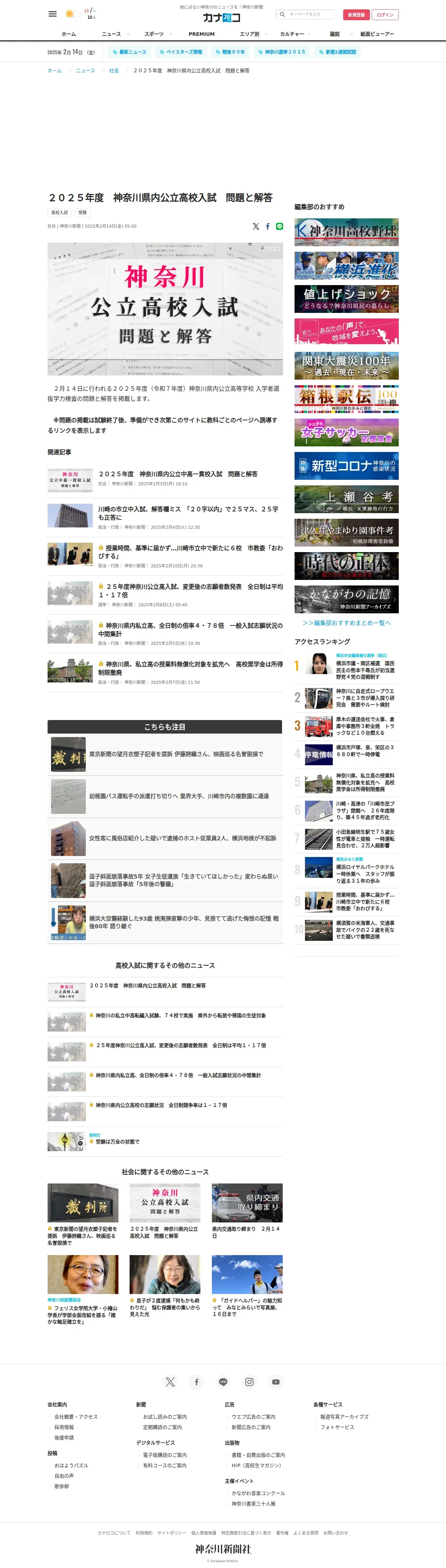The height and width of the screenshot is (1568, 446).
Task: Open 会社概要・アクセス footer link
Action: coord(75,1416)
